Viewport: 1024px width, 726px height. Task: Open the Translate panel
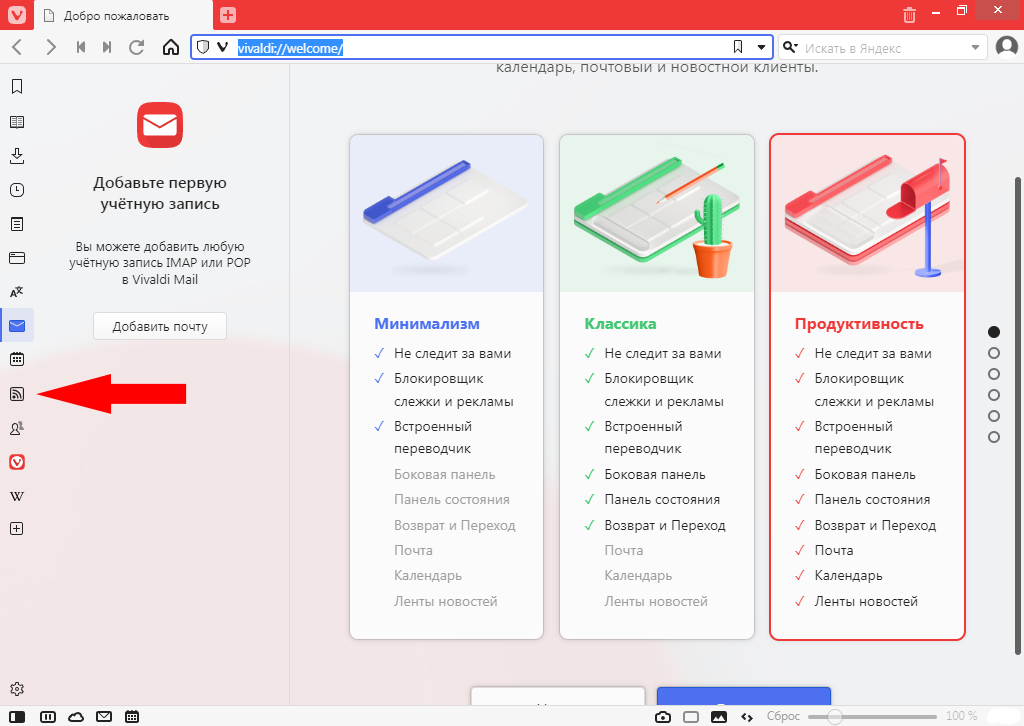tap(16, 292)
